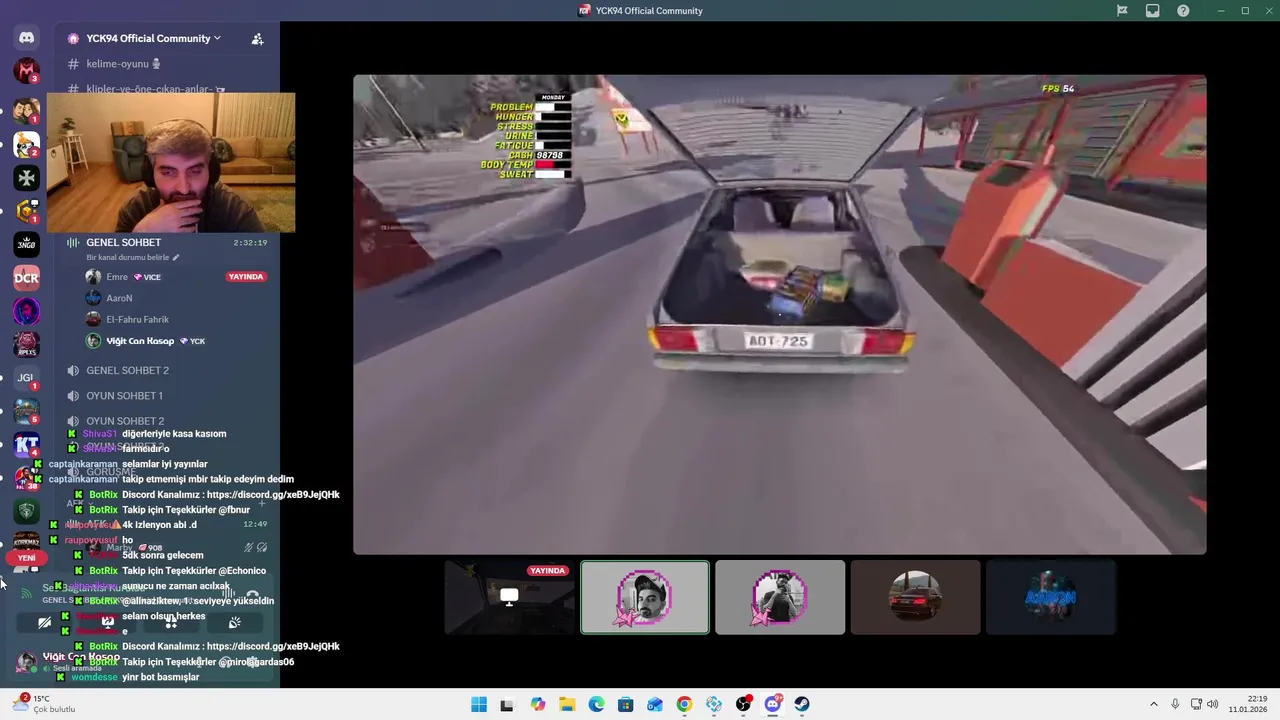The height and width of the screenshot is (720, 1280).
Task: Open activities button in voice panel
Action: [x=171, y=622]
